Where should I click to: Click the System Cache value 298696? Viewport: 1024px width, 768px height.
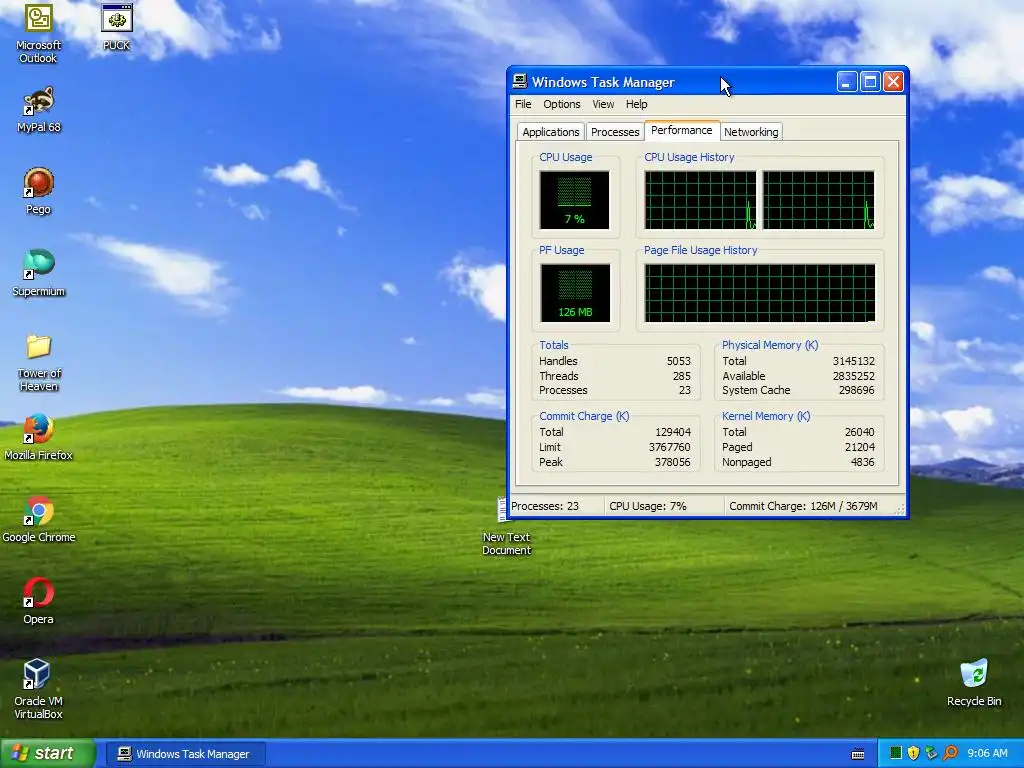856,391
